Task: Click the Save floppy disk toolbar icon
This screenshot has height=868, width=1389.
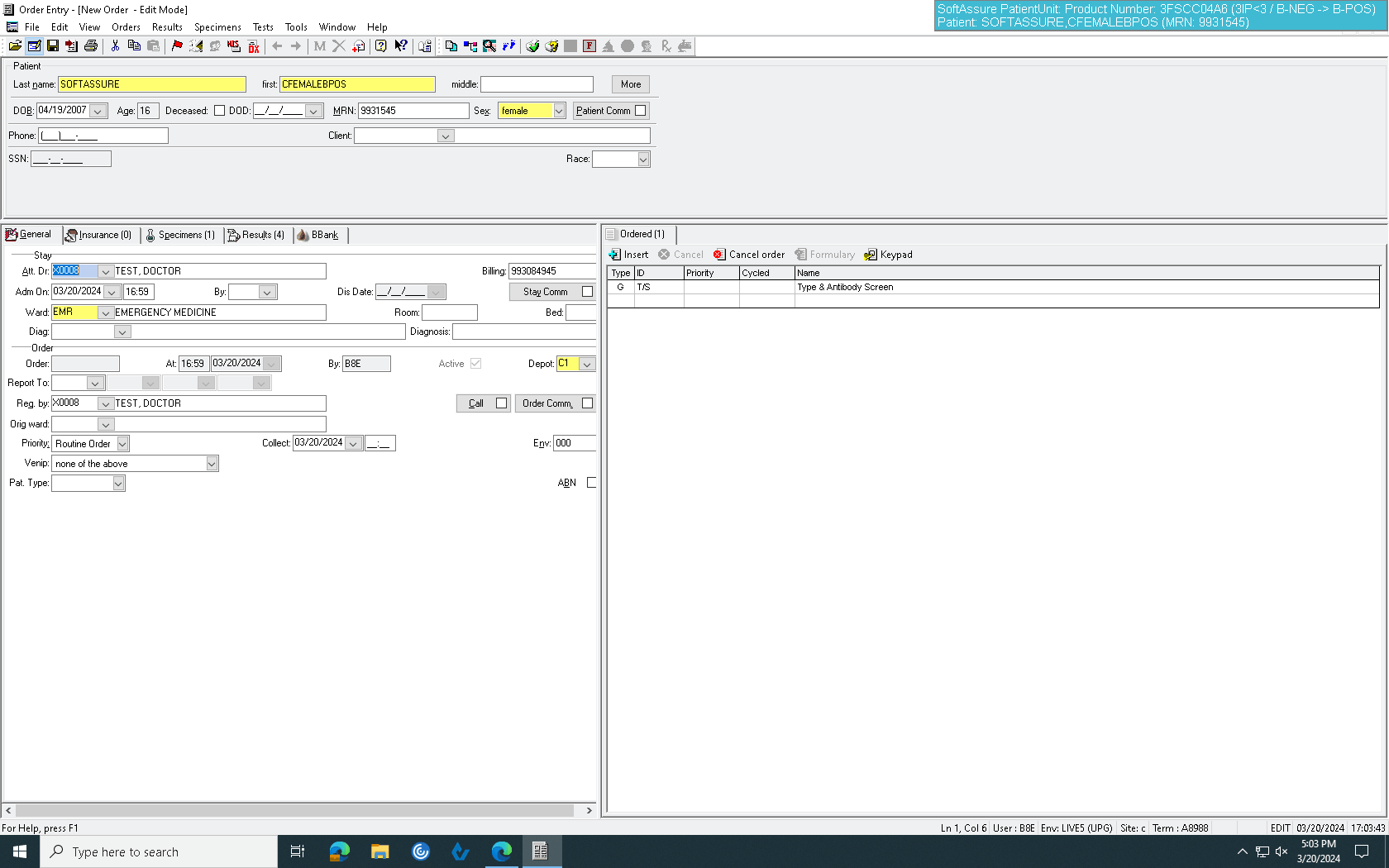Action: (53, 46)
